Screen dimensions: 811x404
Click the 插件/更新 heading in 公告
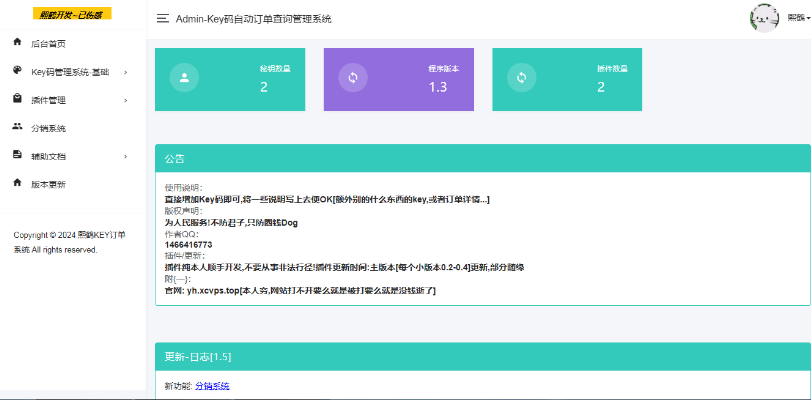[185, 256]
